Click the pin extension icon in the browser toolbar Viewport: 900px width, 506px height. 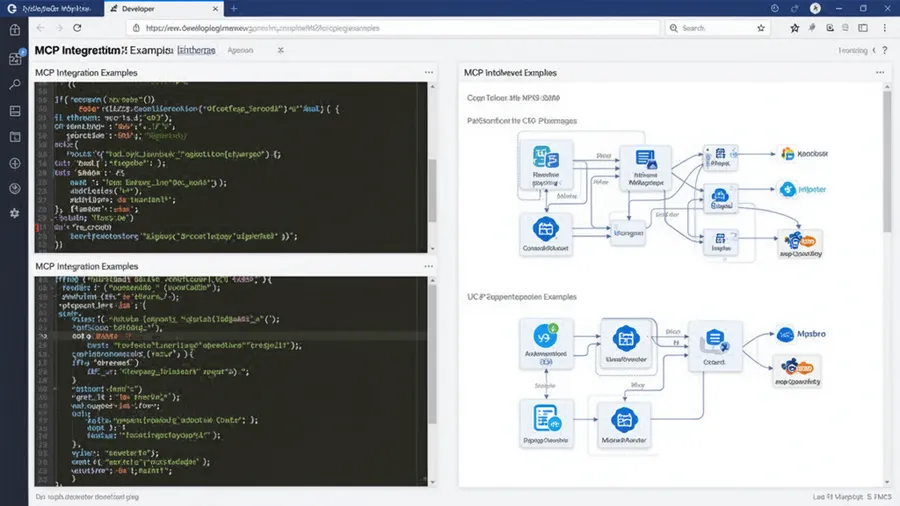tap(812, 28)
